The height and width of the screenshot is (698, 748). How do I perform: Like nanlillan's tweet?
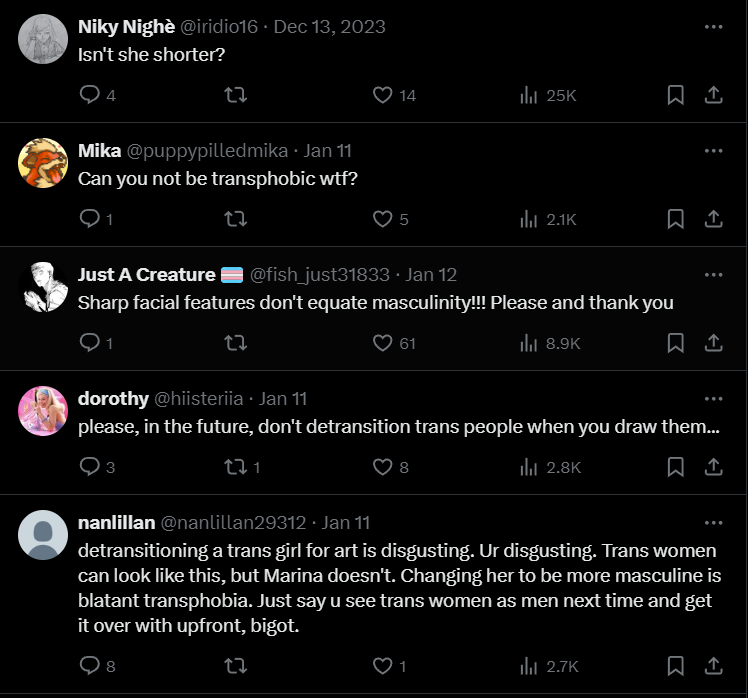382,665
